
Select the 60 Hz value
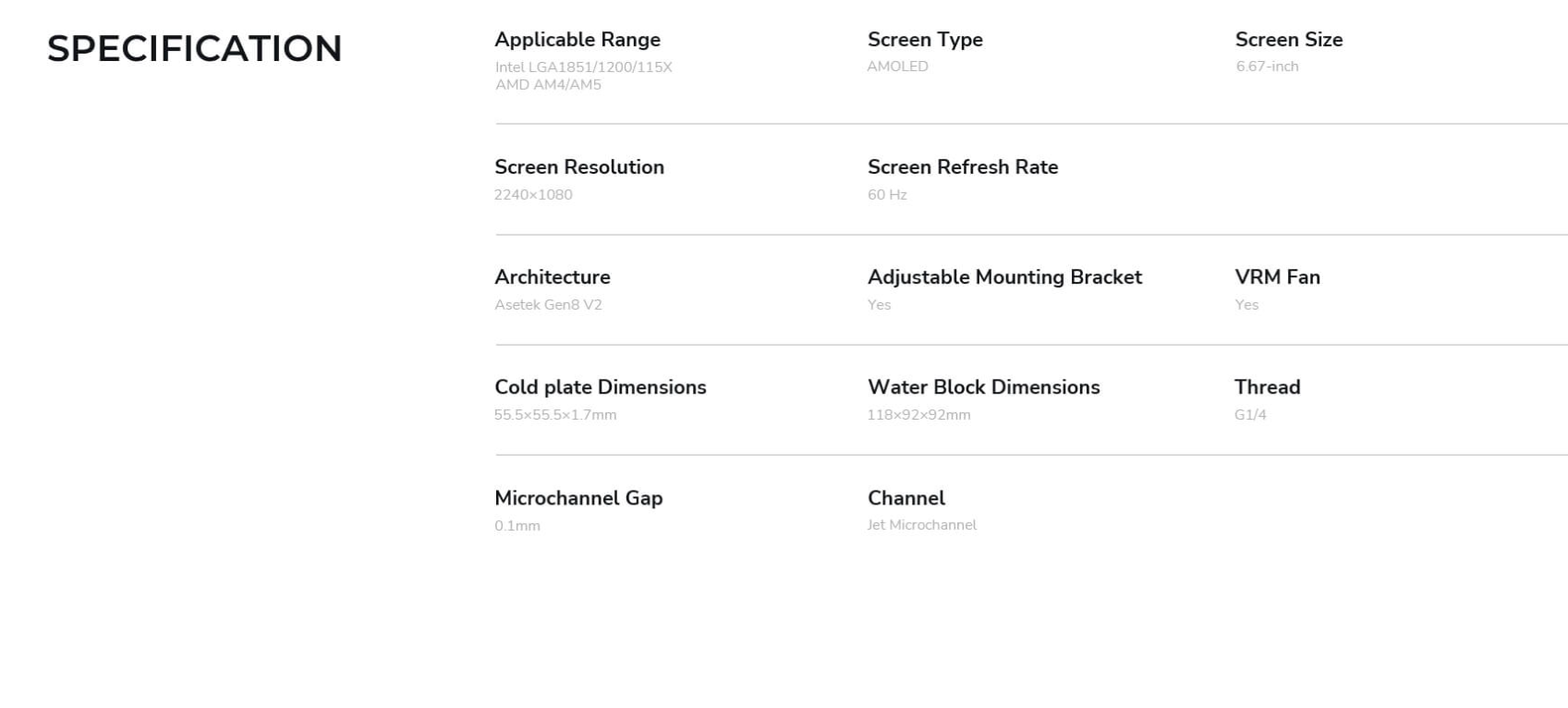pos(887,195)
